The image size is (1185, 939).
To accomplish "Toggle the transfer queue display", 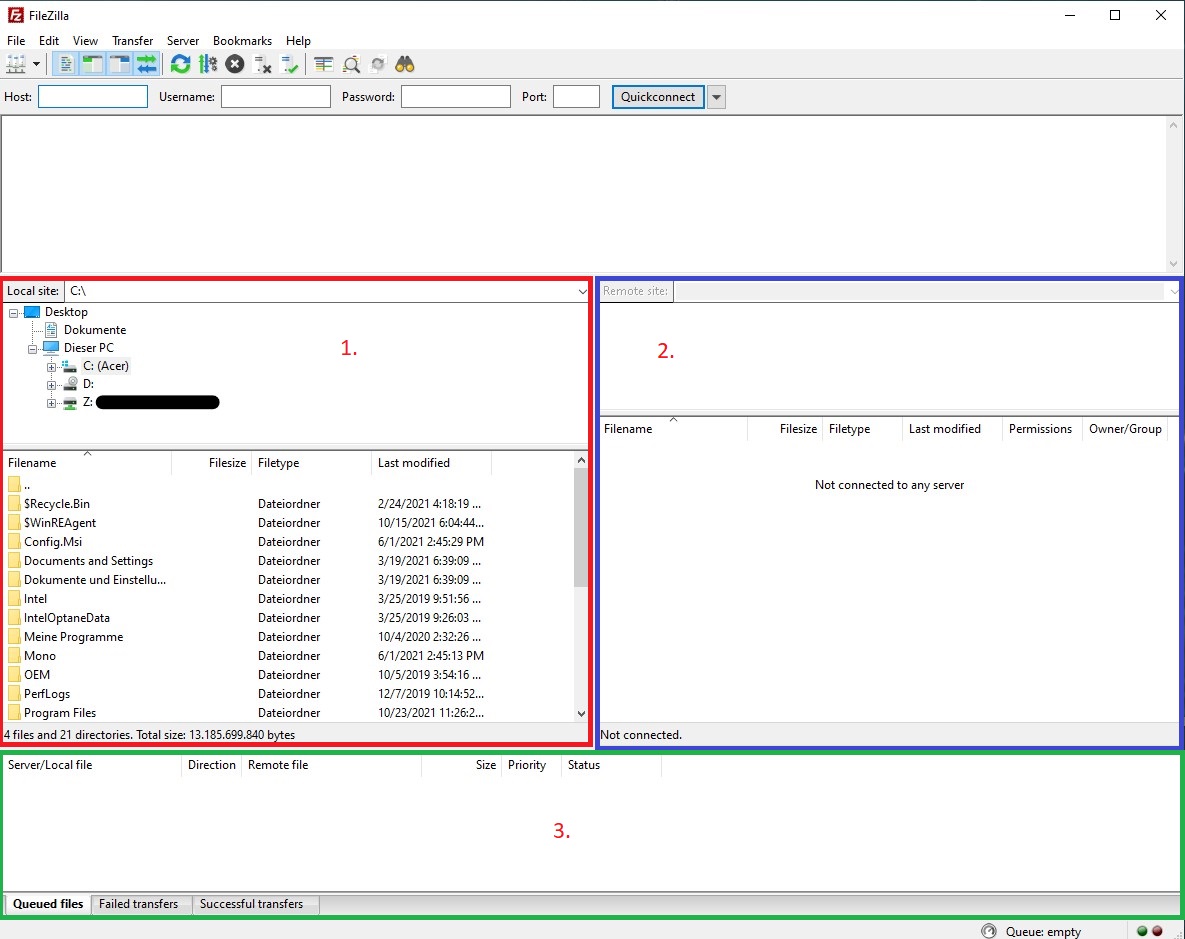I will (x=147, y=64).
